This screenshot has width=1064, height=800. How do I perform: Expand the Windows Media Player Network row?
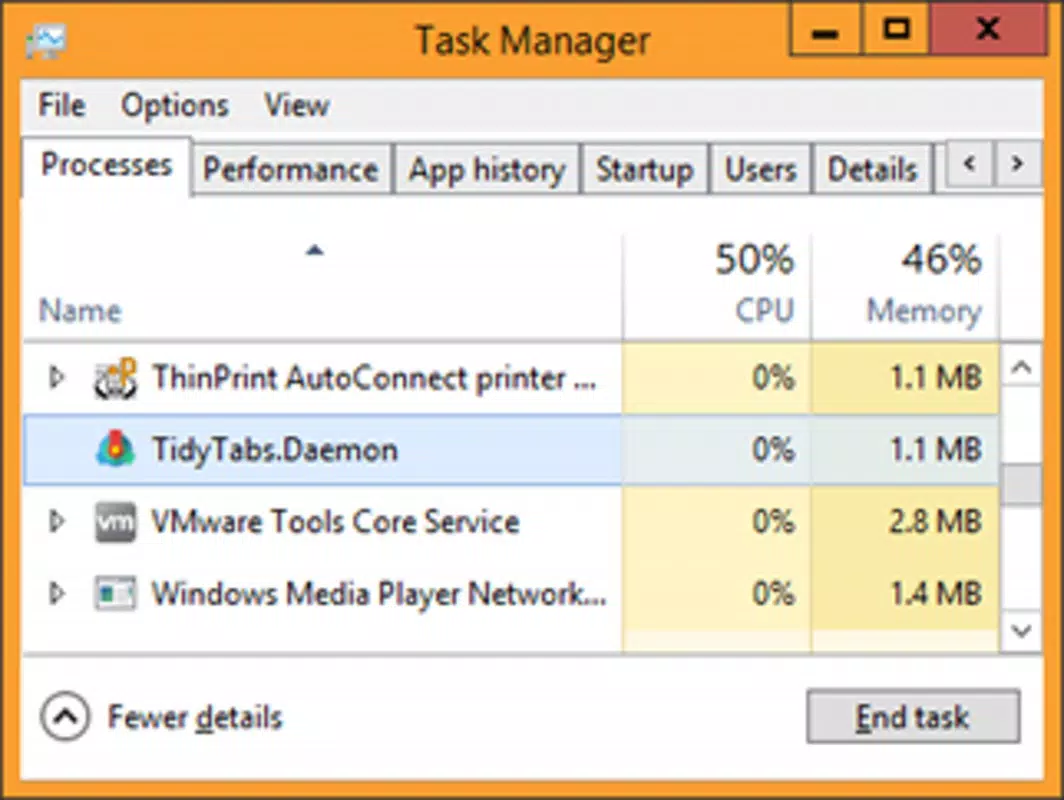[57, 593]
